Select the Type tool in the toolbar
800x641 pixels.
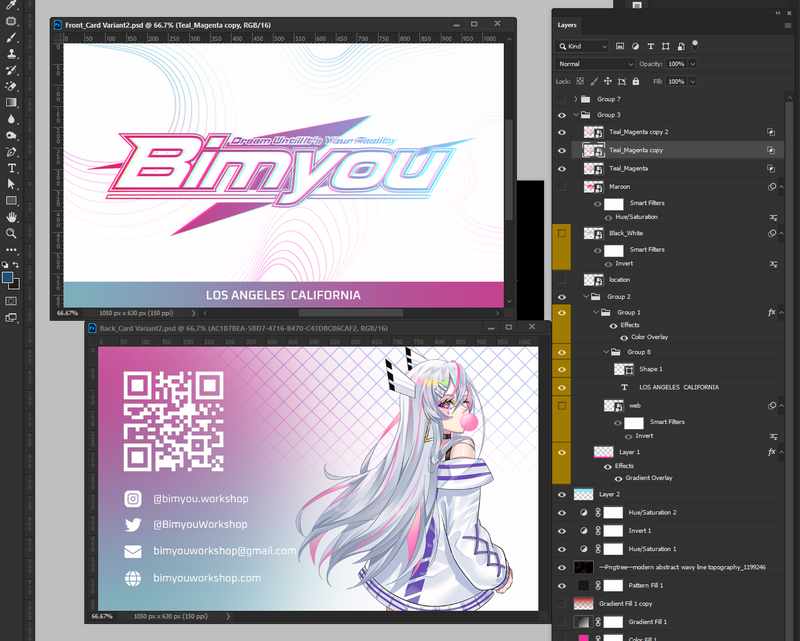pos(12,168)
